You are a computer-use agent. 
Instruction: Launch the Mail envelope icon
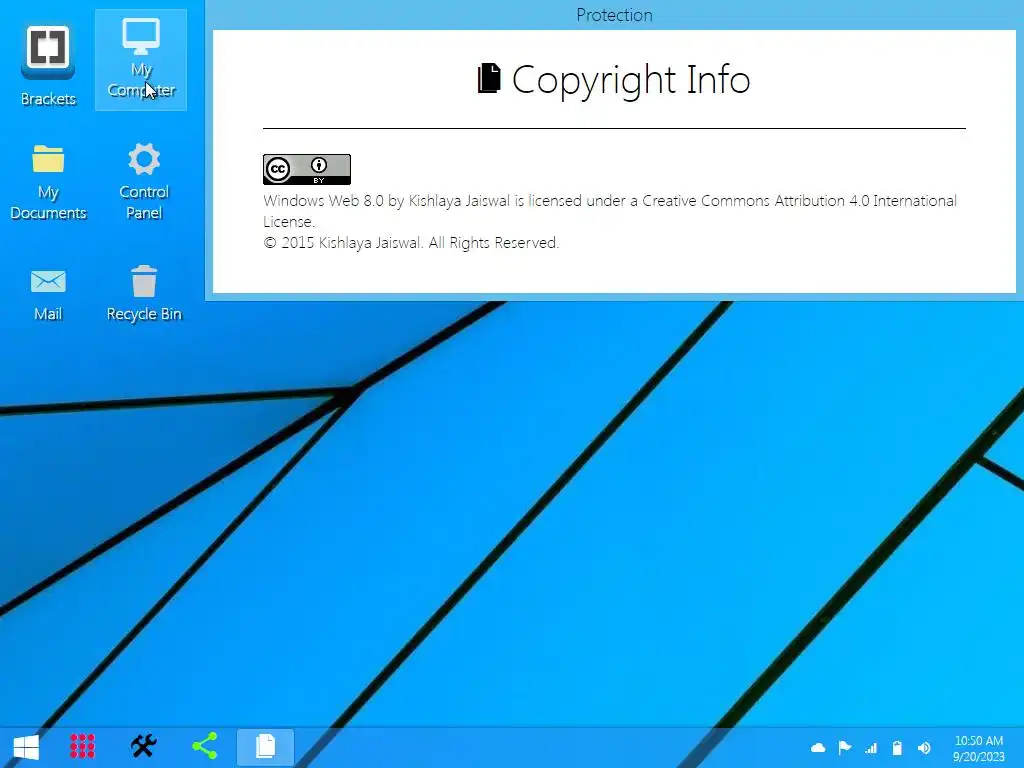pos(48,295)
